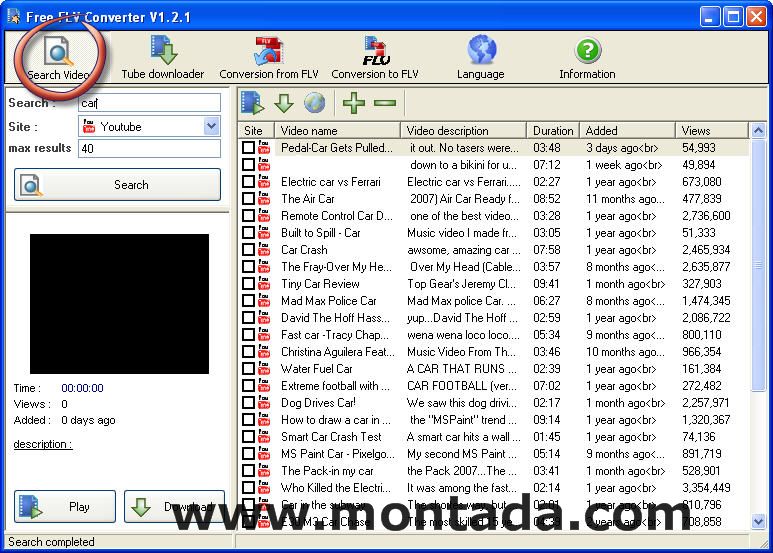Click Youtube icon on Dog Drives Car! row

(x=264, y=403)
